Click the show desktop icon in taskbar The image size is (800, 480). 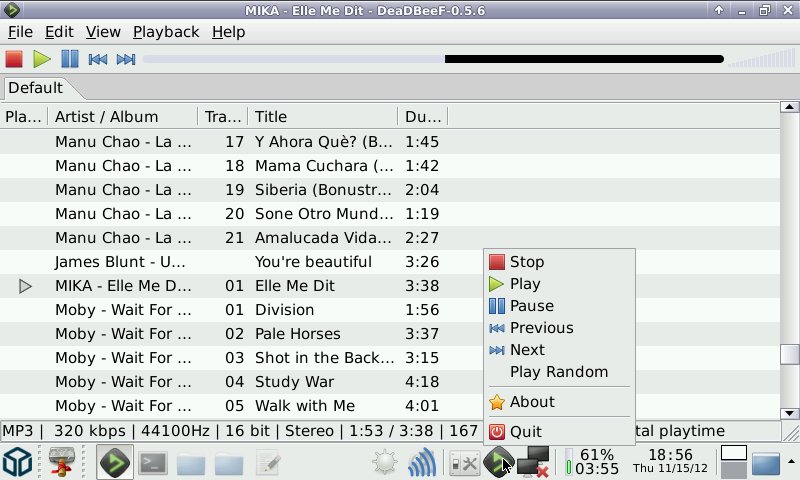tap(766, 463)
